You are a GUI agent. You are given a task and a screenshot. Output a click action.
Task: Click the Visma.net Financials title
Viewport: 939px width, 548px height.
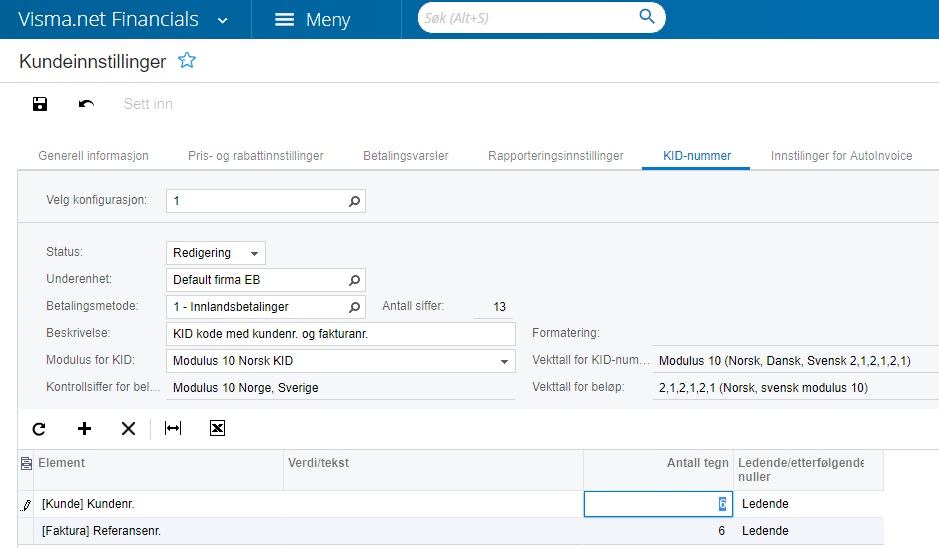[108, 19]
